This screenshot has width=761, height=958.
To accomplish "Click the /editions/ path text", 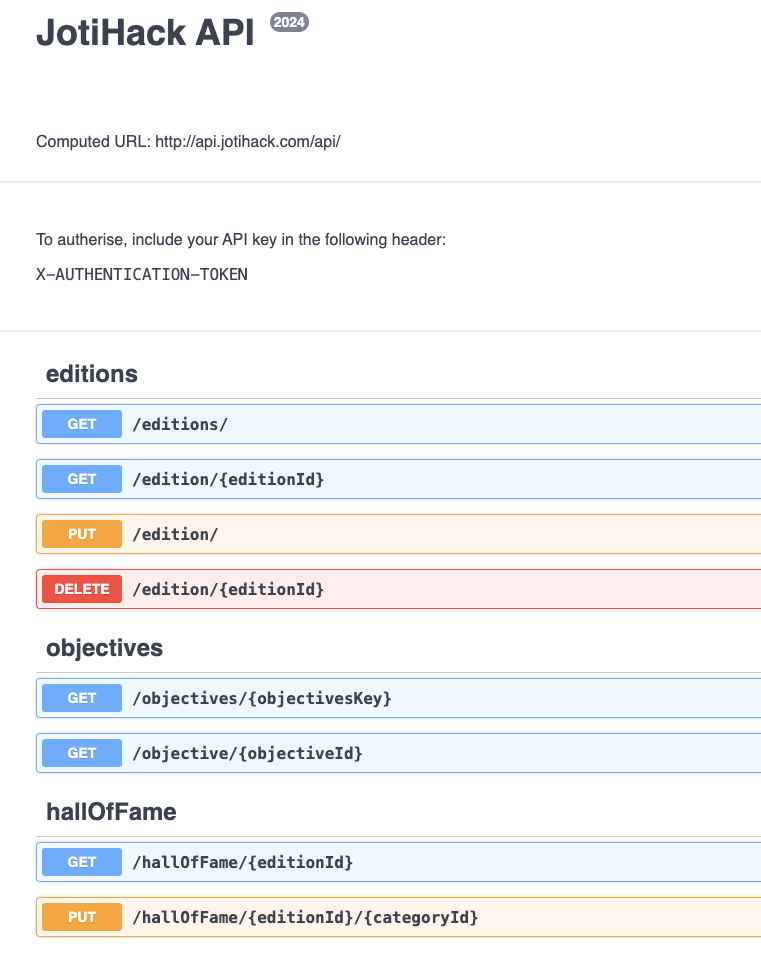I will coord(180,425).
